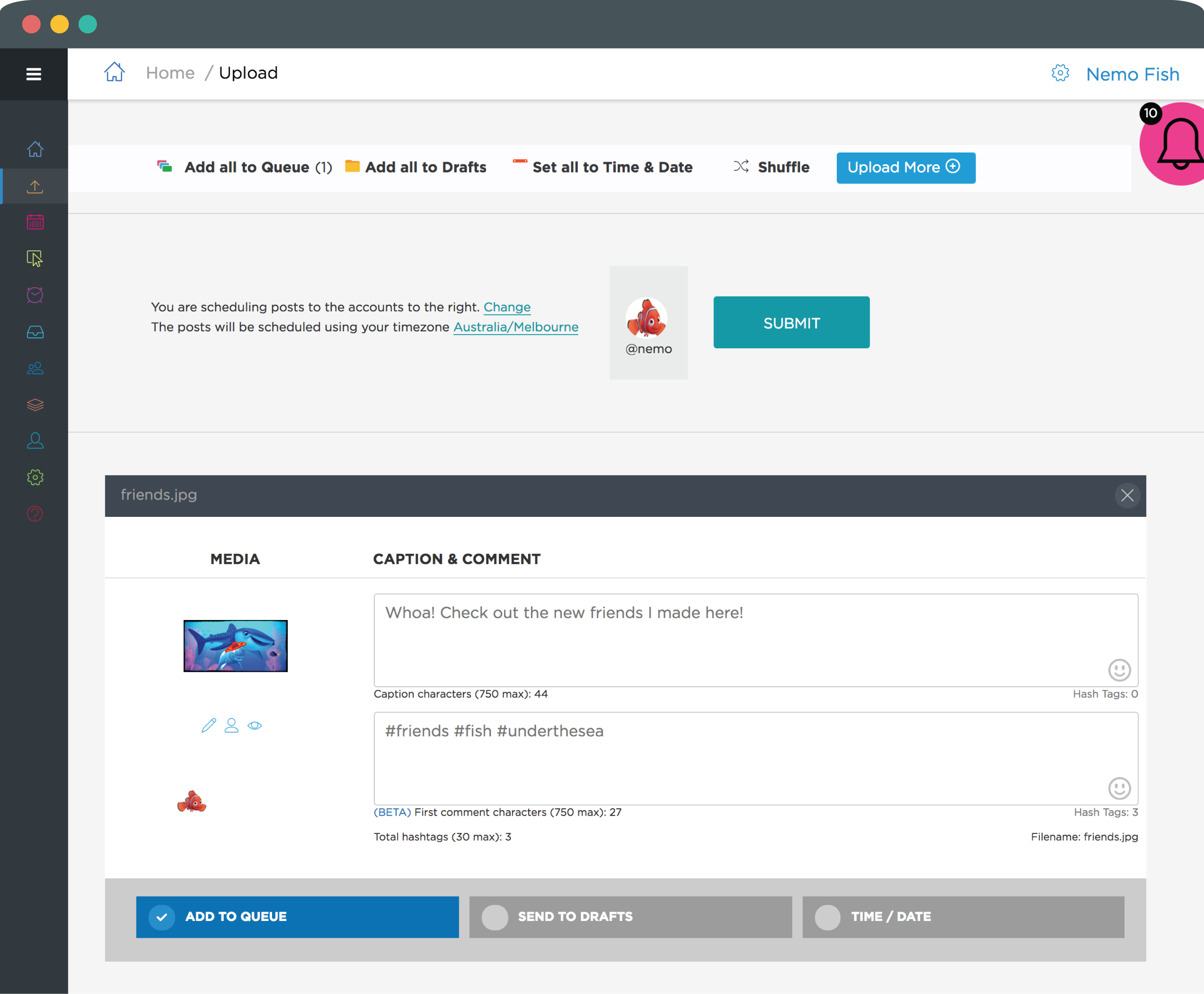This screenshot has height=994, width=1204.
Task: Open the green settings gear in sidebar
Action: (35, 478)
